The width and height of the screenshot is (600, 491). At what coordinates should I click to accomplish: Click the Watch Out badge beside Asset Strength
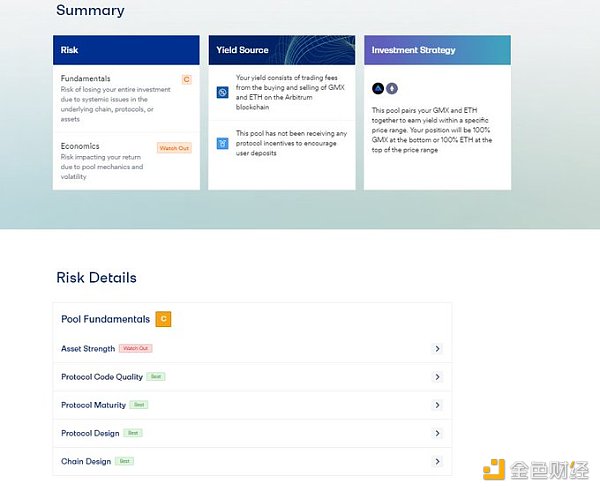point(135,348)
